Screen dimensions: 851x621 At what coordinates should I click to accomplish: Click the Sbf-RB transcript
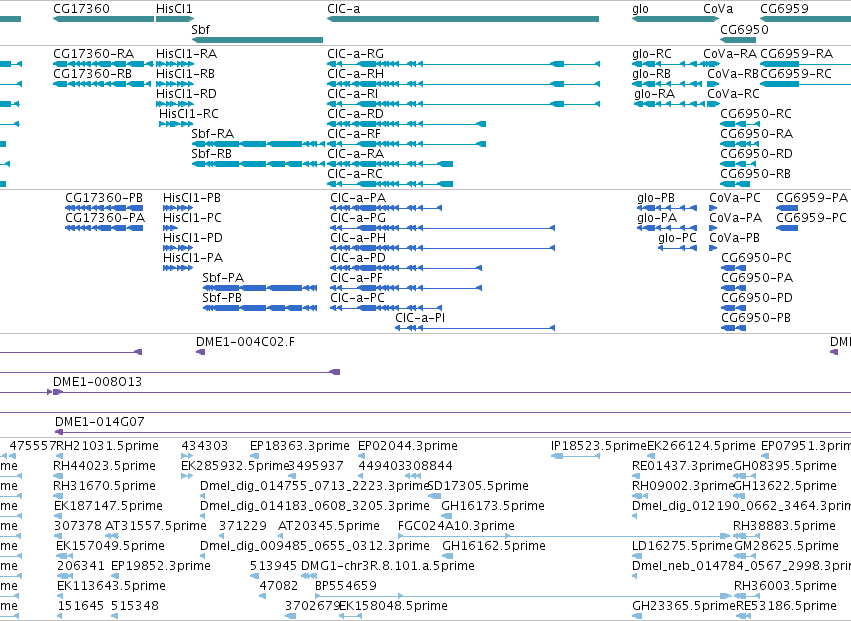pyautogui.click(x=258, y=164)
